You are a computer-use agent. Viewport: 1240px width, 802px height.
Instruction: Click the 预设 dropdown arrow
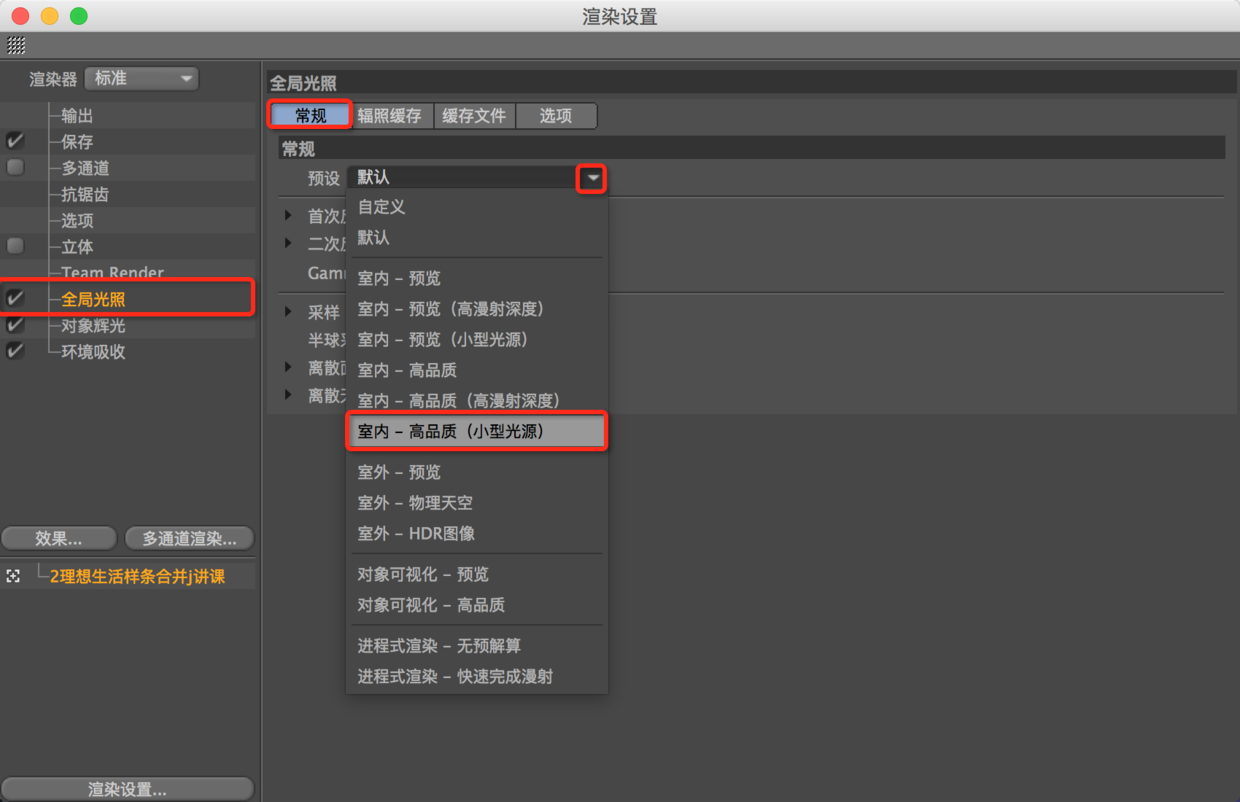click(x=593, y=178)
